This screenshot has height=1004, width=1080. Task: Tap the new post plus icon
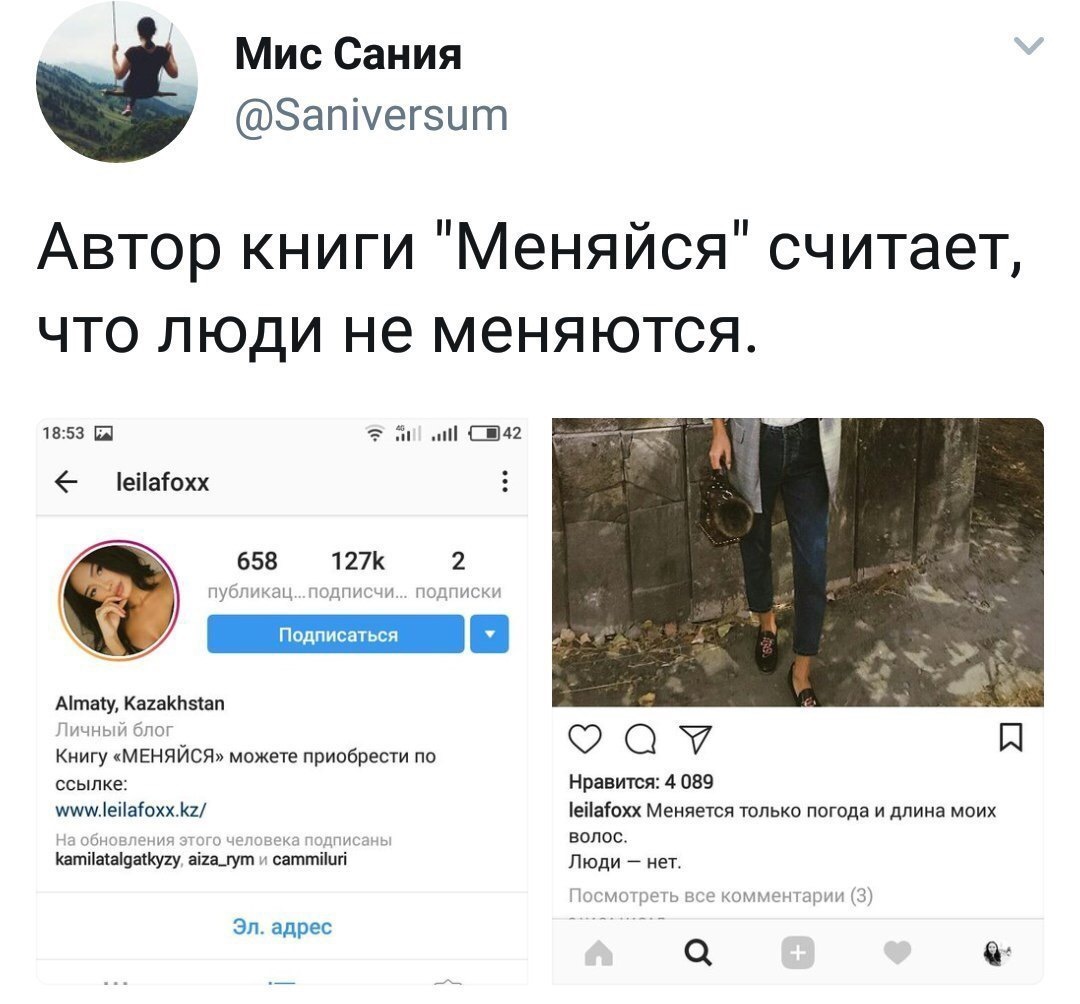pos(798,953)
